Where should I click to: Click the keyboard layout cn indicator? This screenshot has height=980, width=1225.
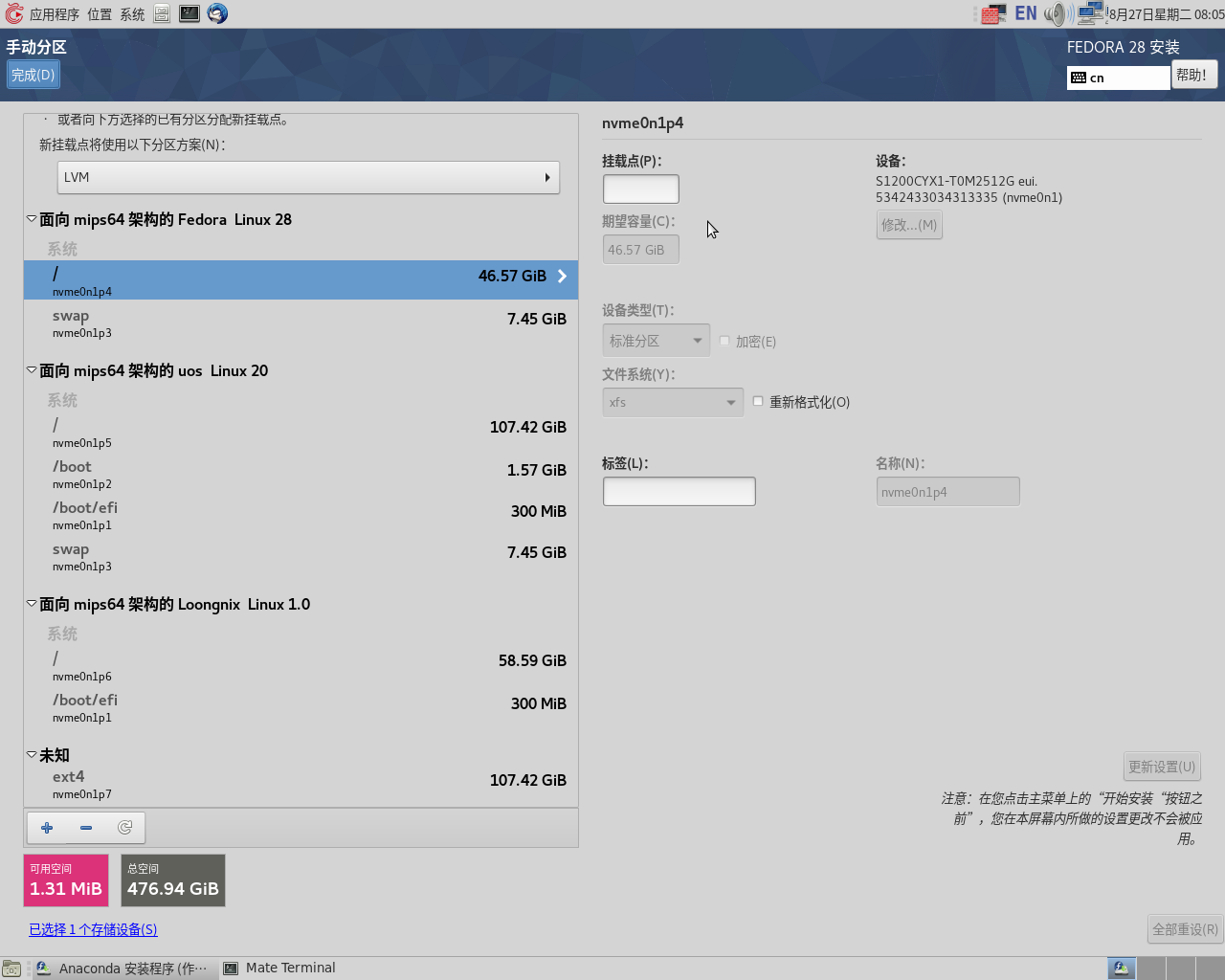click(1118, 78)
